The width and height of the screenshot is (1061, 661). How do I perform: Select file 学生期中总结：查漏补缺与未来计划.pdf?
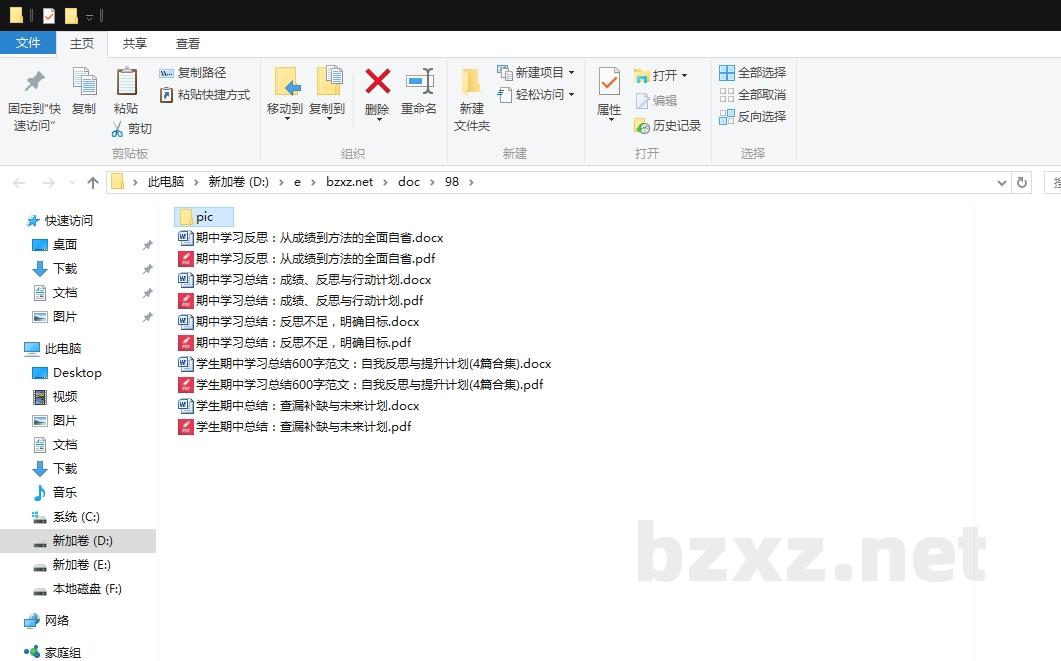coord(303,427)
